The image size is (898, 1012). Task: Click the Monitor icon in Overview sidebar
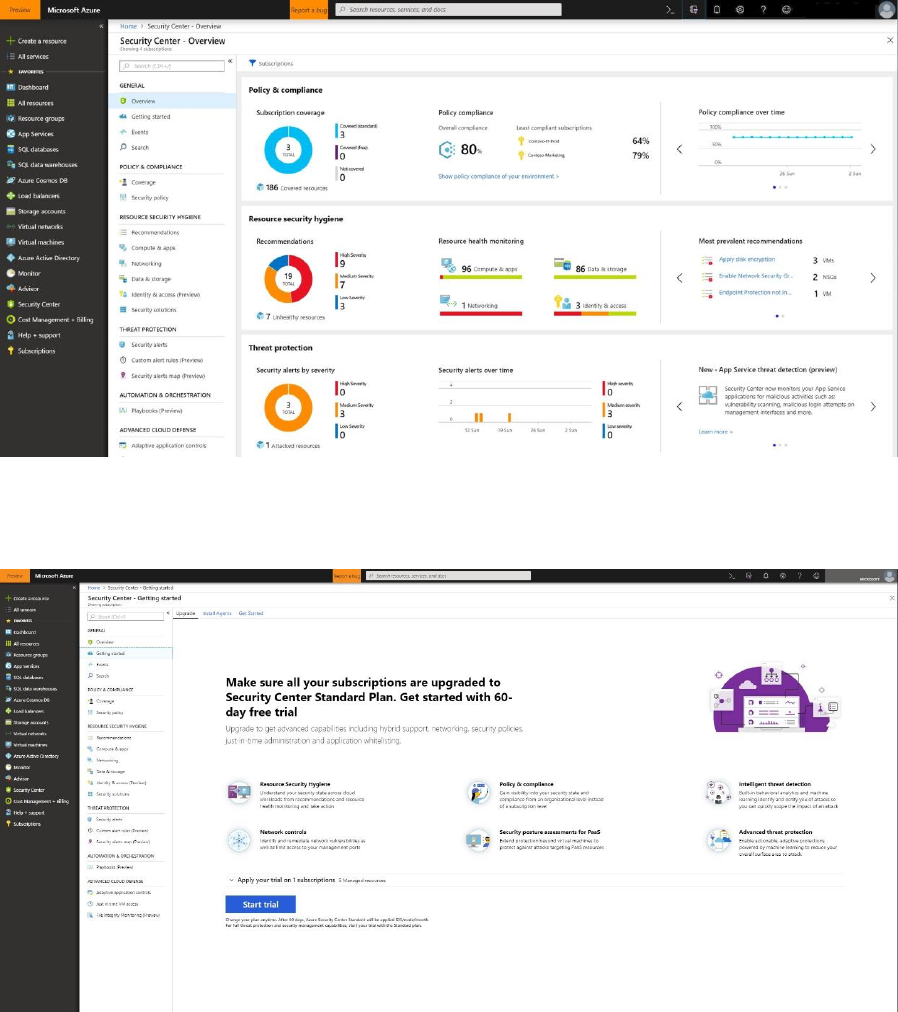tap(10, 273)
